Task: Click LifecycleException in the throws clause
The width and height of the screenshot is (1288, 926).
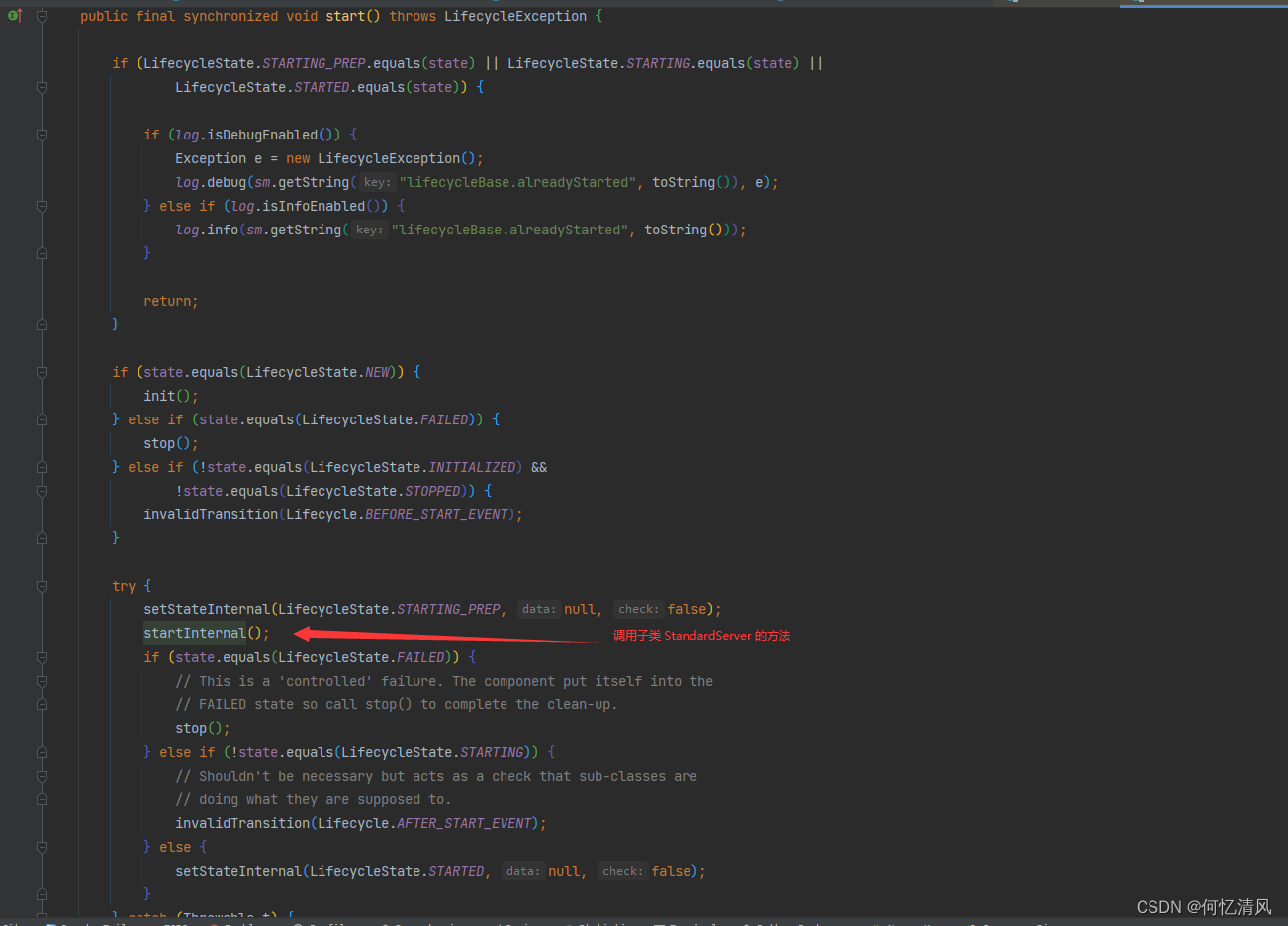Action: (x=515, y=16)
